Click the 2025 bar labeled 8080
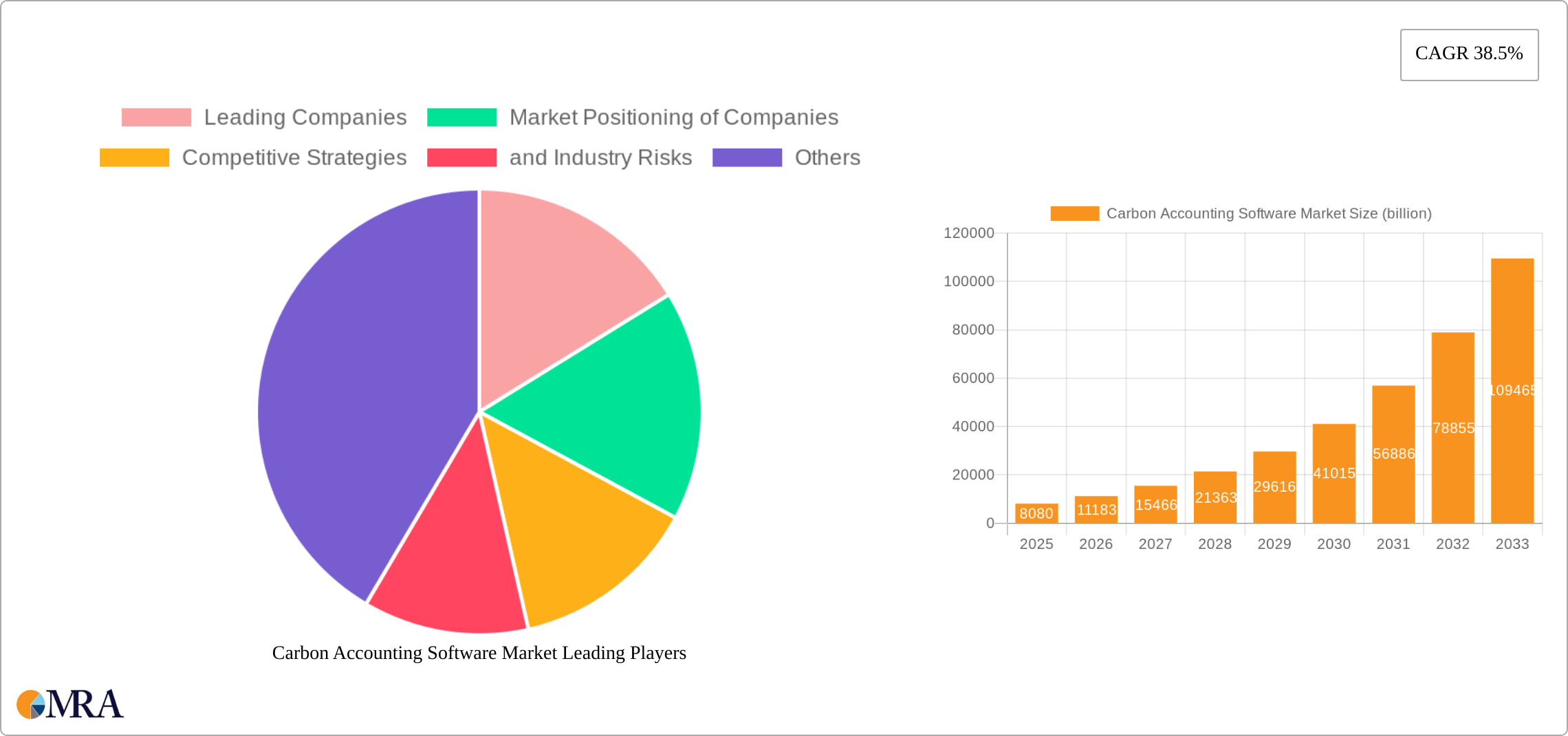The image size is (1568, 736). [x=1036, y=513]
